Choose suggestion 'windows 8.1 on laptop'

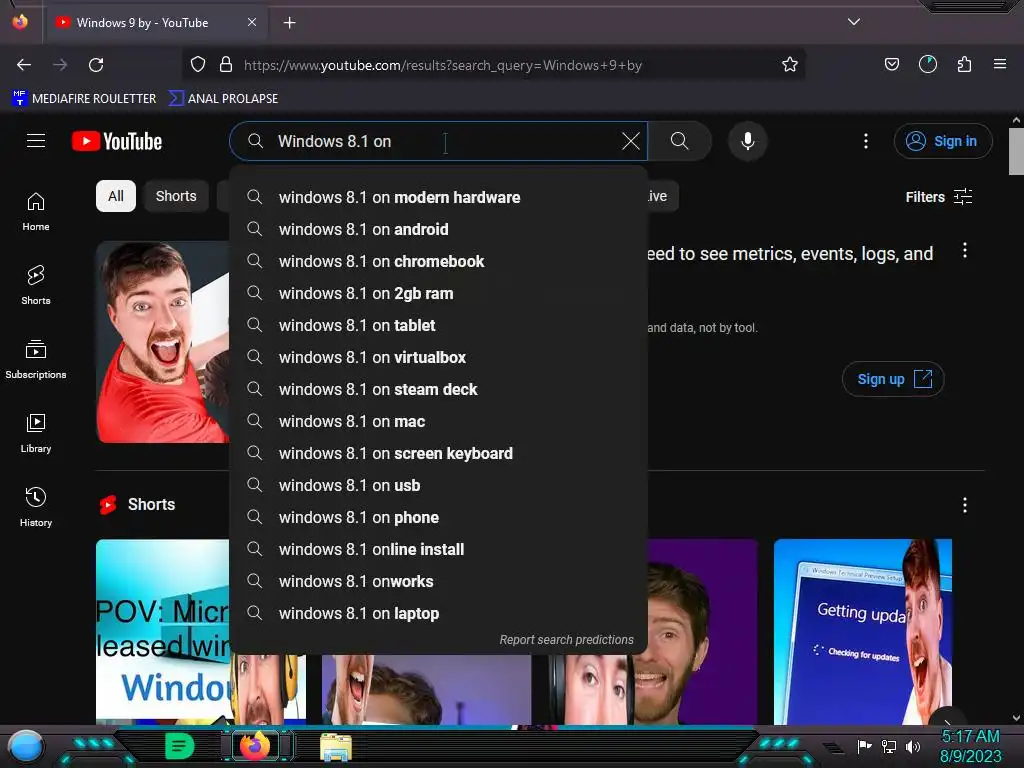(439, 613)
